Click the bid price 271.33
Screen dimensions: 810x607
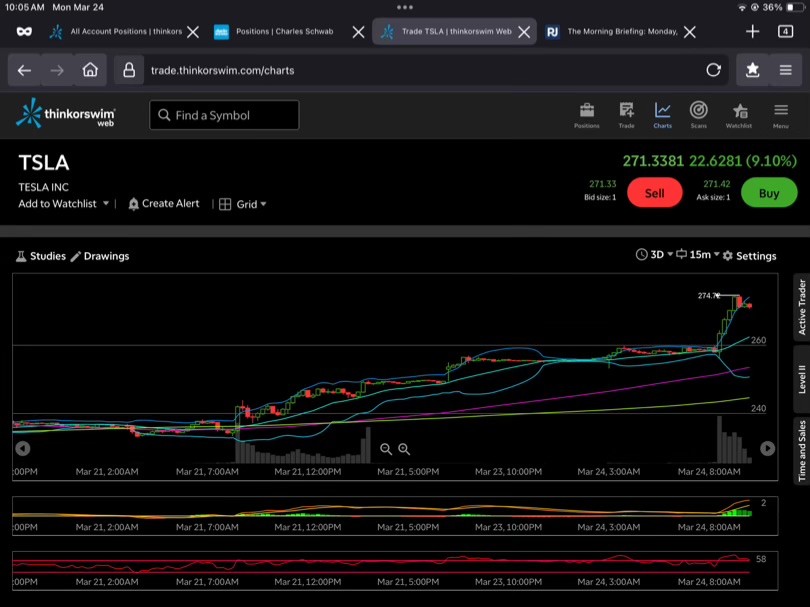(602, 184)
